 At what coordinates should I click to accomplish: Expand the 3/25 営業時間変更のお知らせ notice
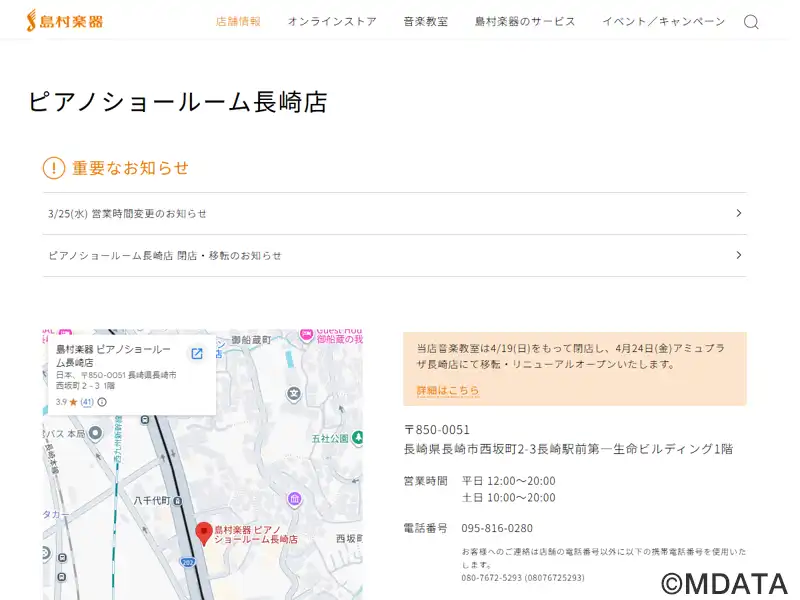(x=394, y=213)
